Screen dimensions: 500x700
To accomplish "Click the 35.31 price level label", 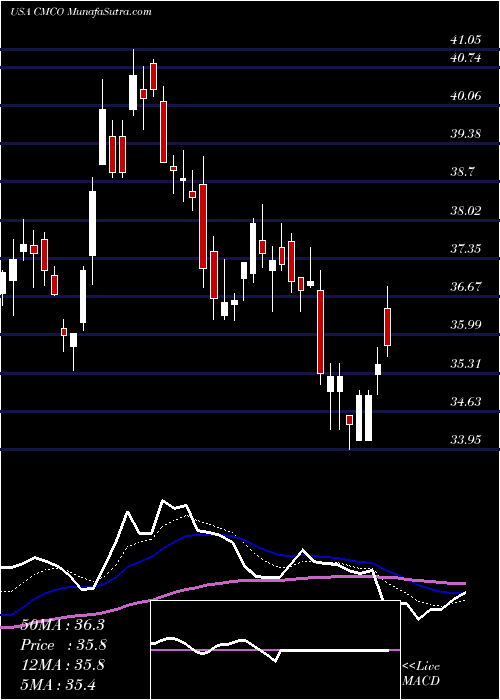I will pyautogui.click(x=466, y=363).
